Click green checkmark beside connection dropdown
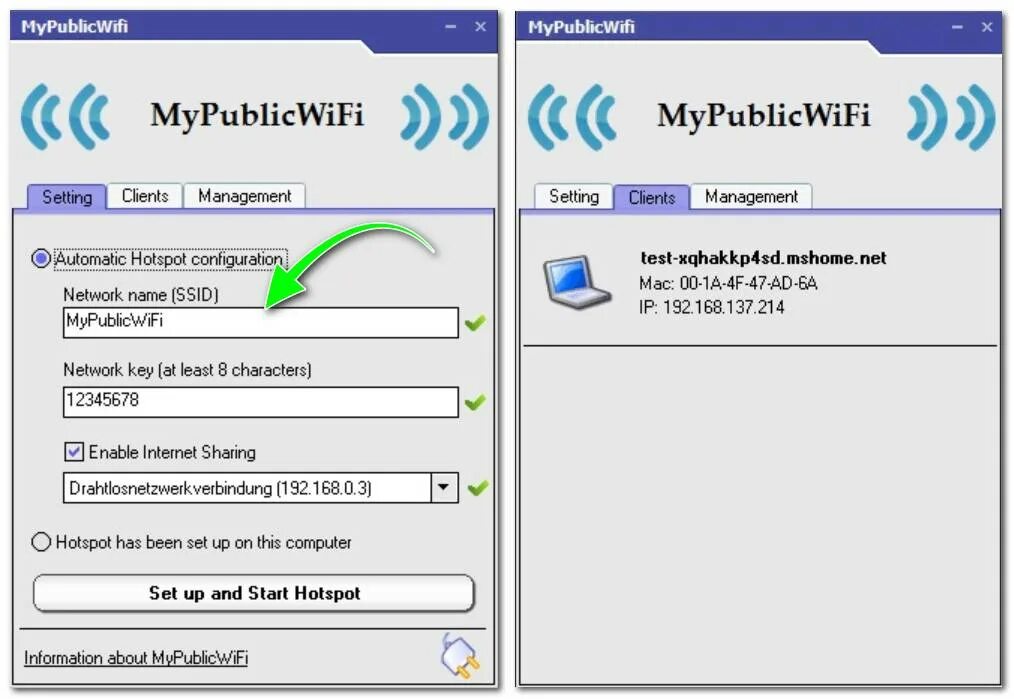Screen dimensions: 1014x699 point(477,488)
